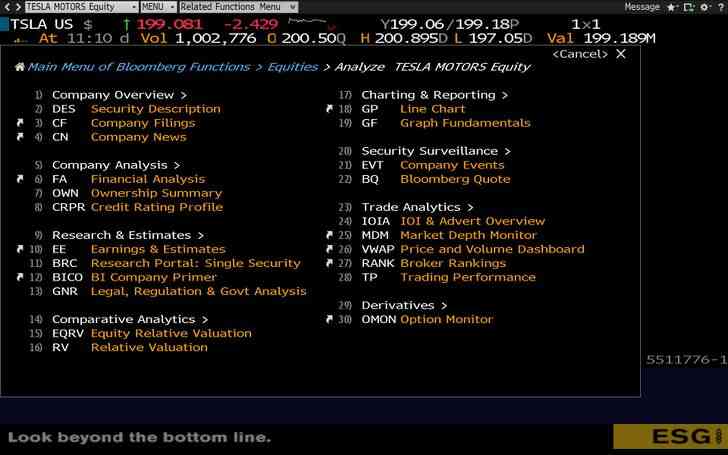Expand the Research & Estimates category

(x=128, y=235)
